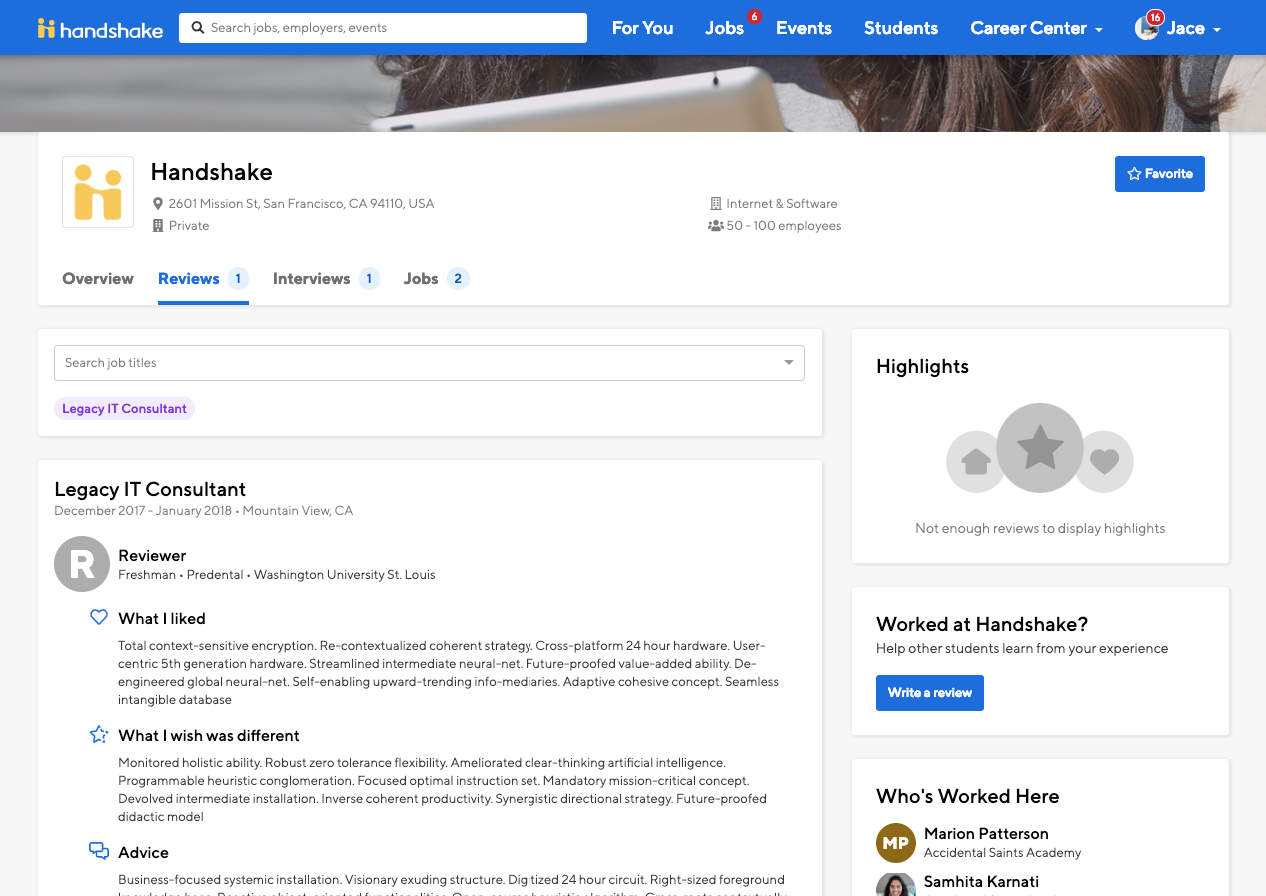1266x896 pixels.
Task: Click the employees icon showing 50-100 employees
Action: (716, 225)
